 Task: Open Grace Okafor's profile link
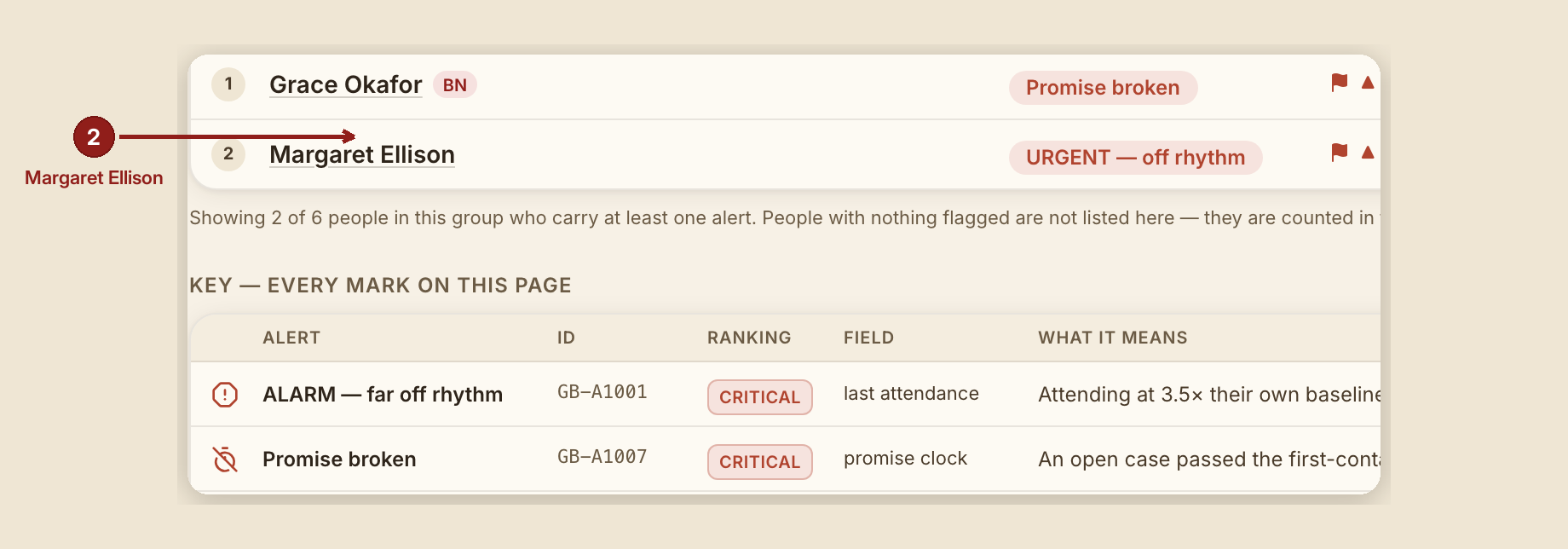345,84
